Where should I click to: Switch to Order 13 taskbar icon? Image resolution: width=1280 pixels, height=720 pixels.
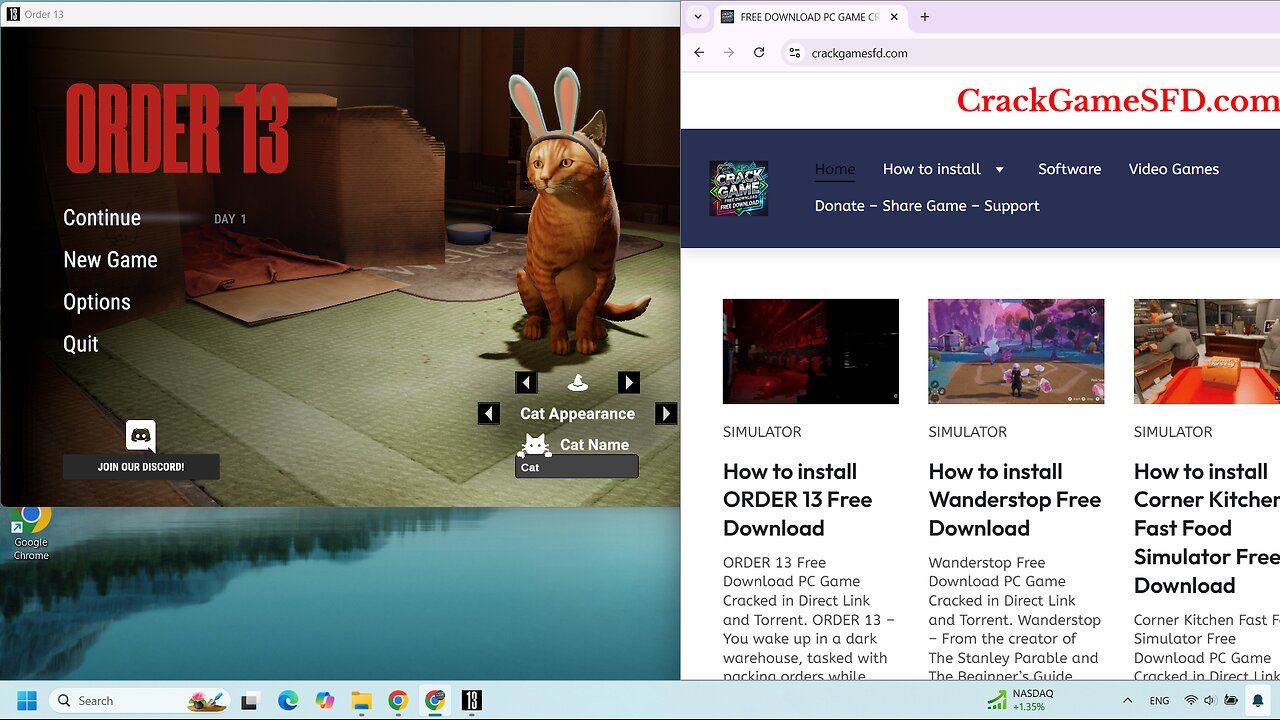coord(472,700)
